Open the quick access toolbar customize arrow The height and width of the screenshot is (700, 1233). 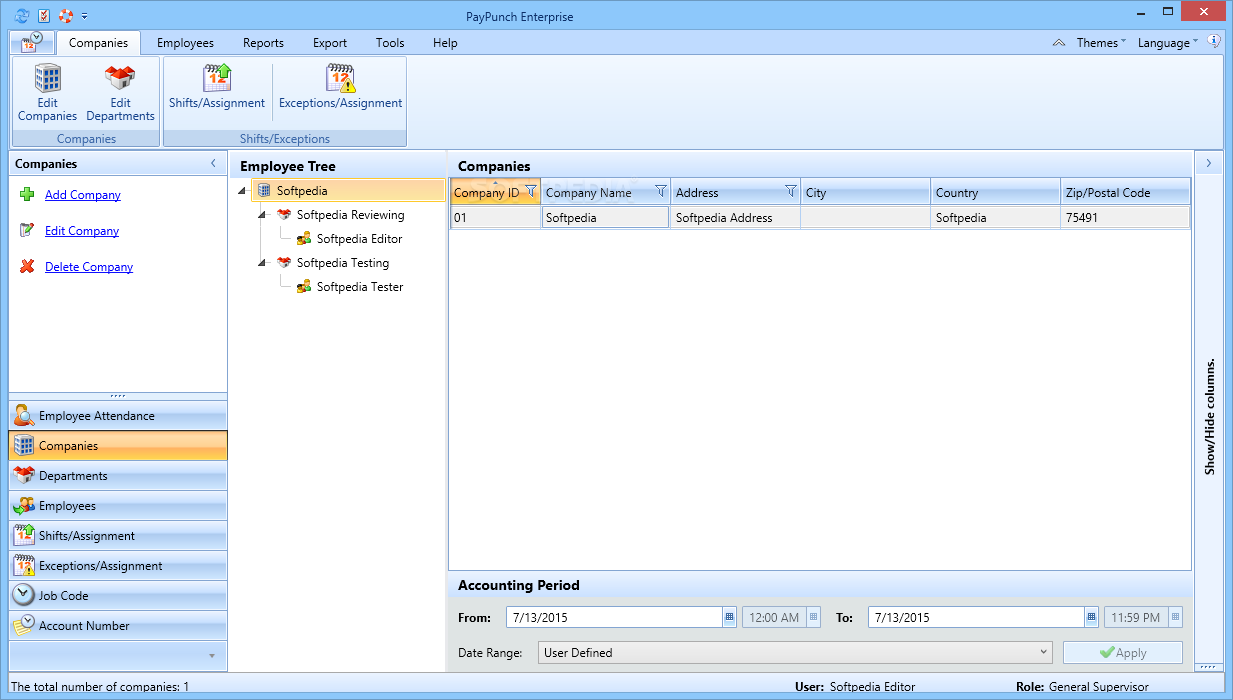pos(85,16)
